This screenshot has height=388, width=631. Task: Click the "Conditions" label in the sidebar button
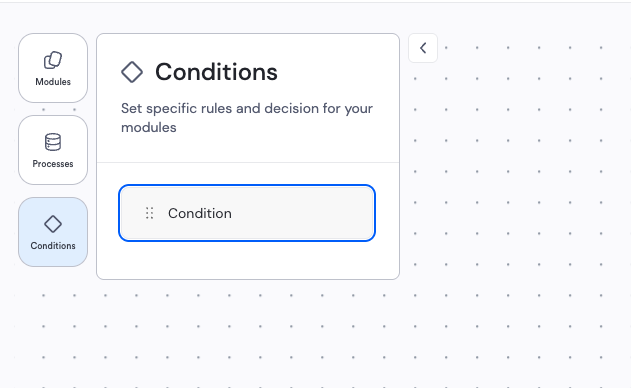53,246
